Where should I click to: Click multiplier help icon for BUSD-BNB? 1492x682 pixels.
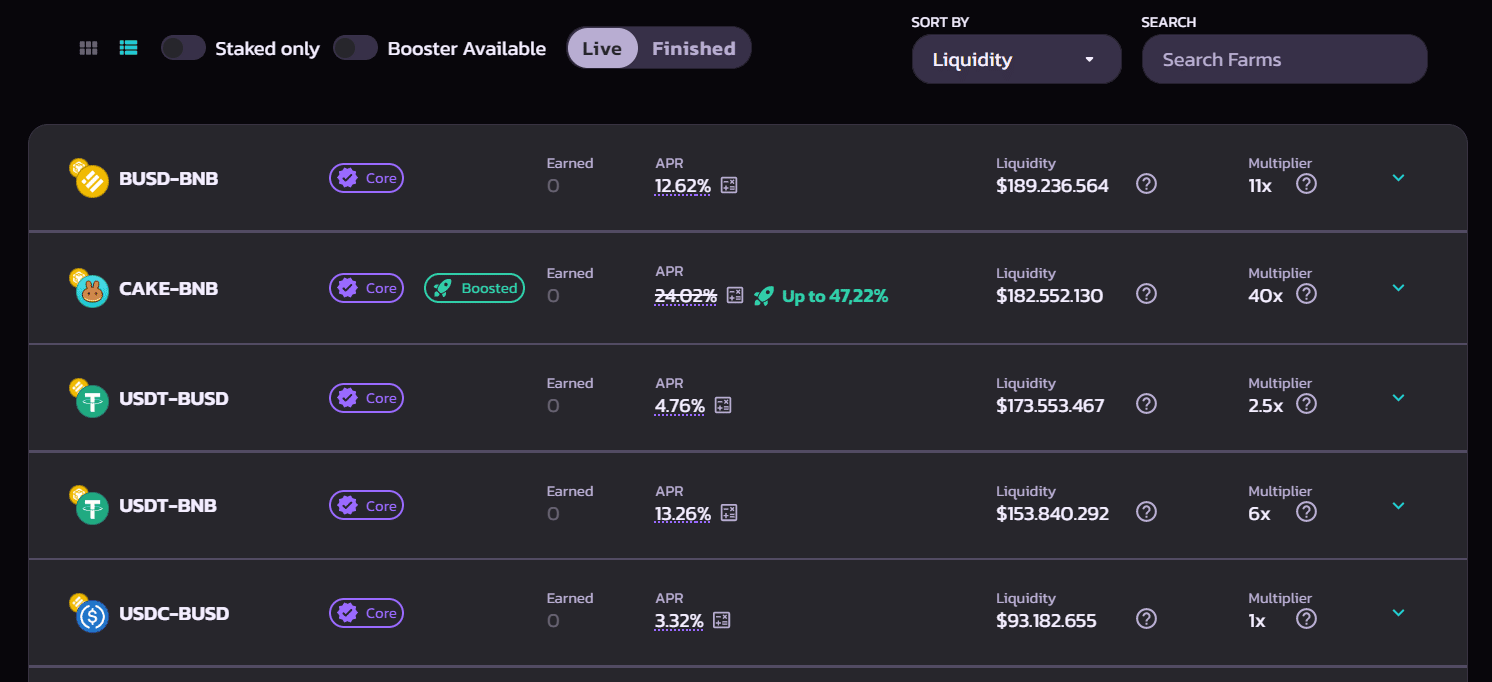(1306, 184)
